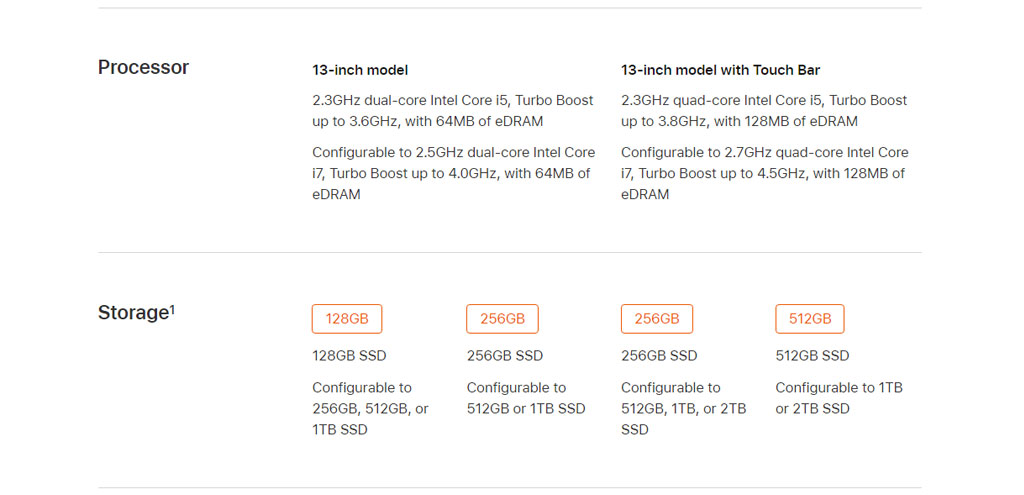Screen dimensions: 1024x495
Task: Click "256GB SSD" label above the 2TB option
Action: pos(659,356)
